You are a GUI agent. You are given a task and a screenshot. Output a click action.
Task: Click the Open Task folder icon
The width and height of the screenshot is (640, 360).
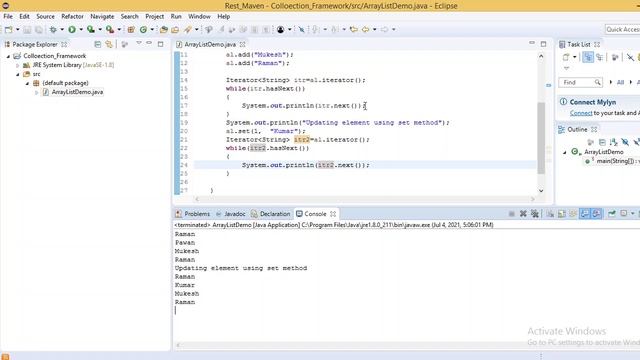[175, 29]
